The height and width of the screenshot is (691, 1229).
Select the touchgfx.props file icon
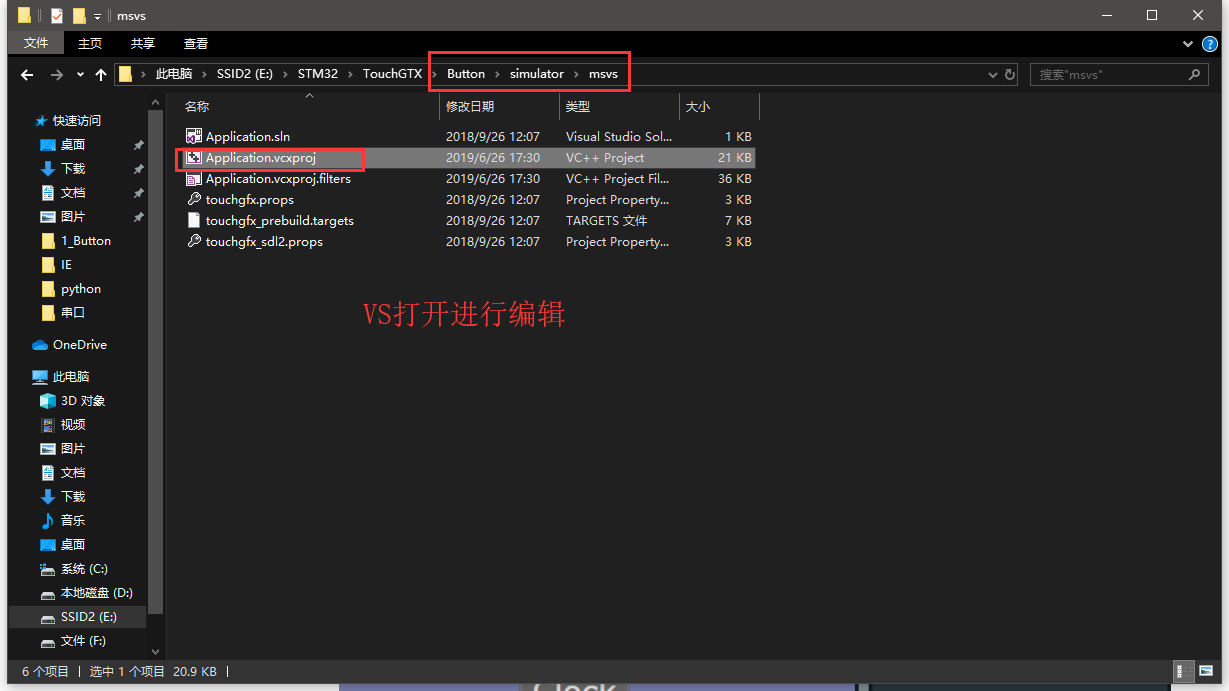pos(194,200)
